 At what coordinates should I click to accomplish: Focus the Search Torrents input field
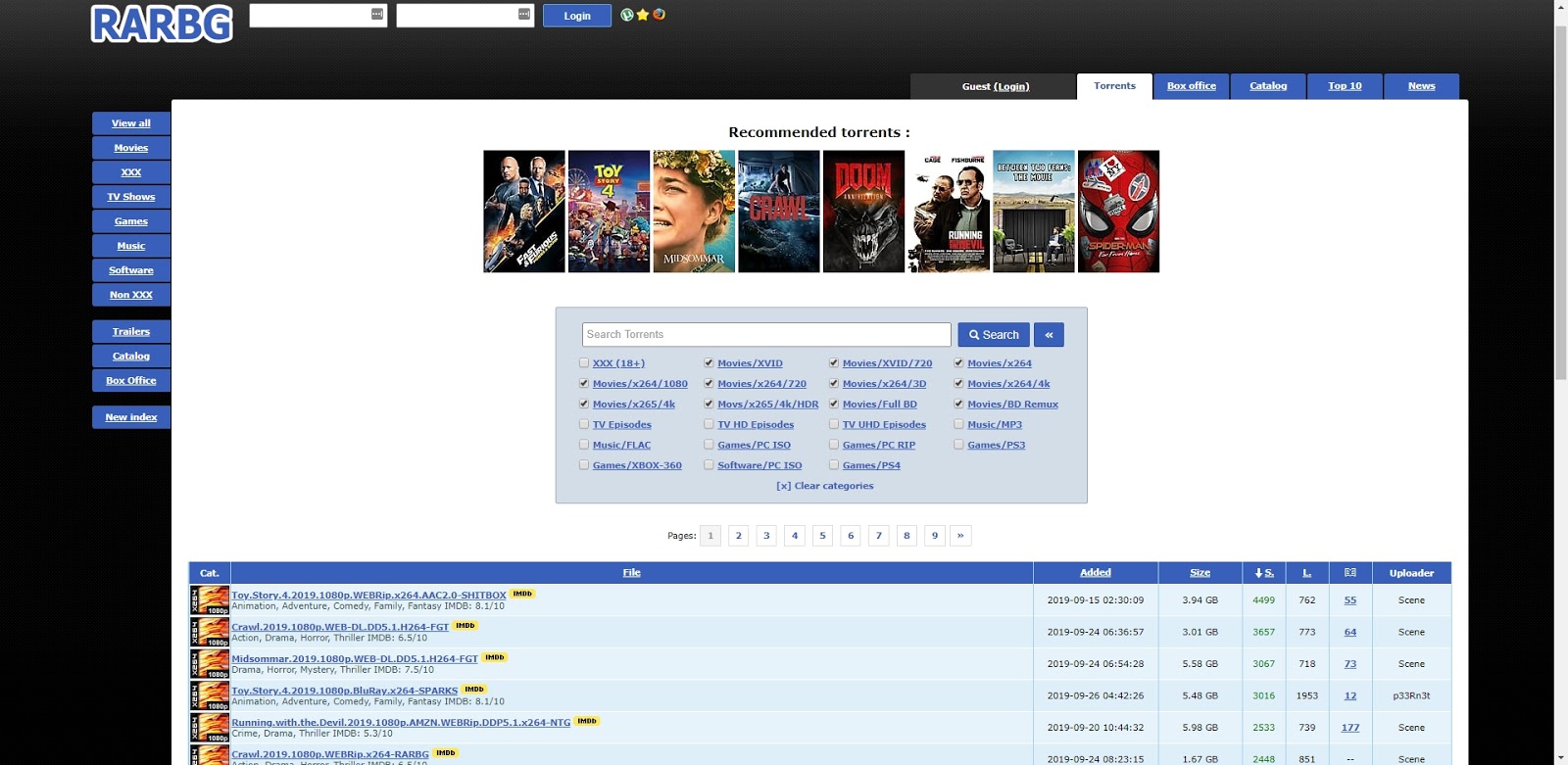point(766,335)
